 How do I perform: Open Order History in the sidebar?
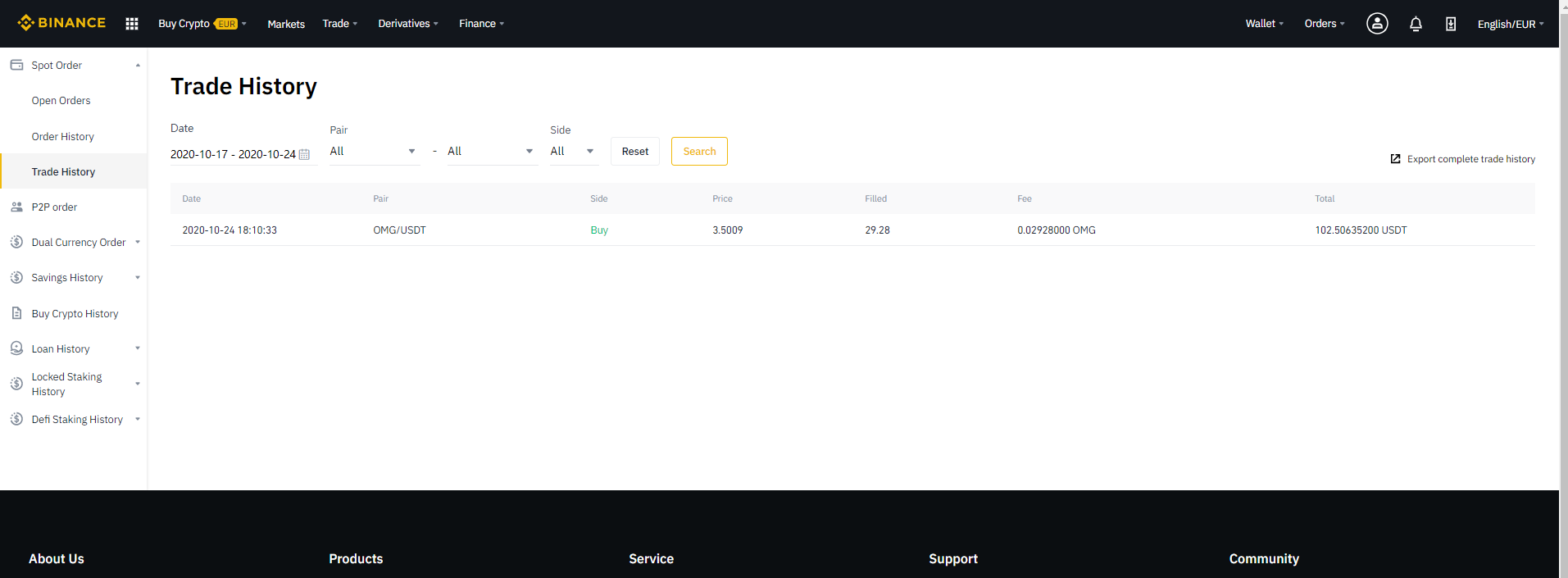(x=63, y=137)
